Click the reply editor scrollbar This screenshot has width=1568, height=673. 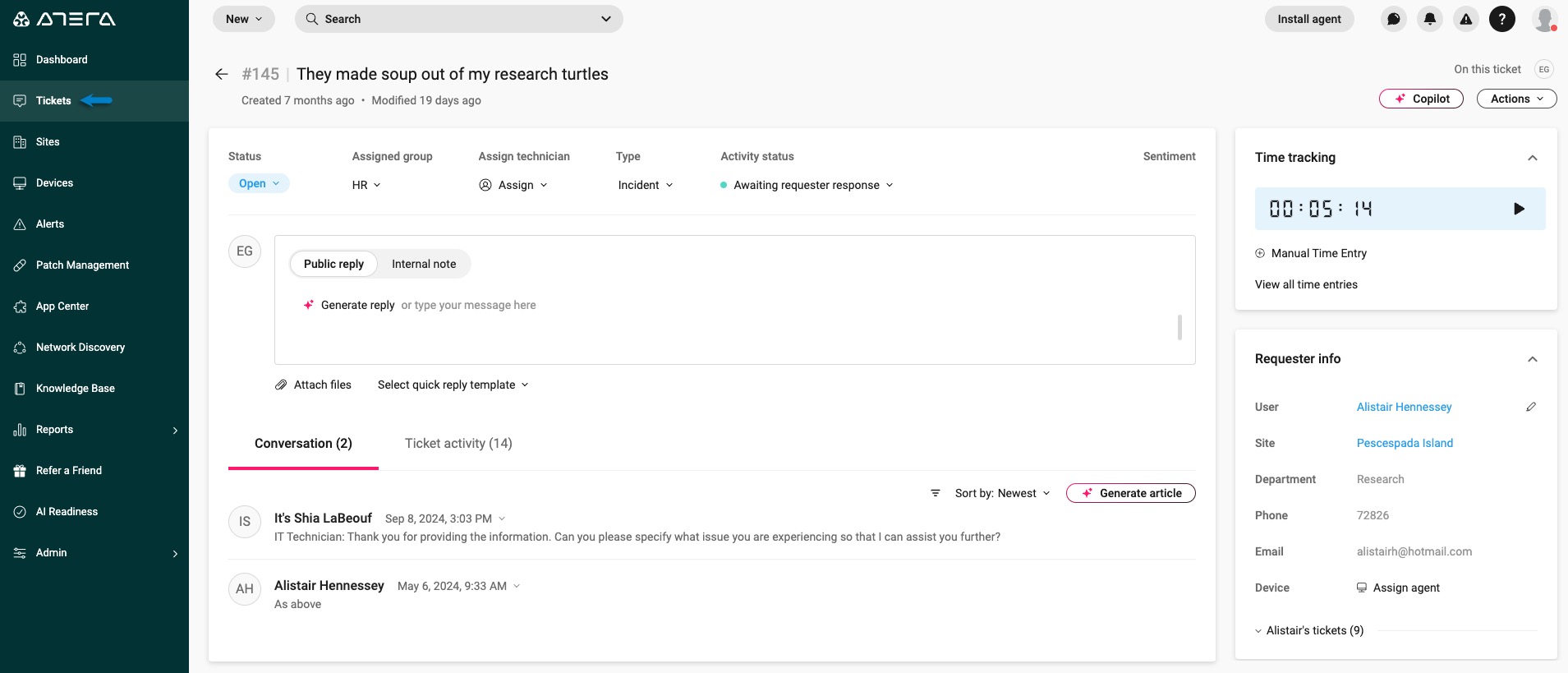click(x=1179, y=327)
